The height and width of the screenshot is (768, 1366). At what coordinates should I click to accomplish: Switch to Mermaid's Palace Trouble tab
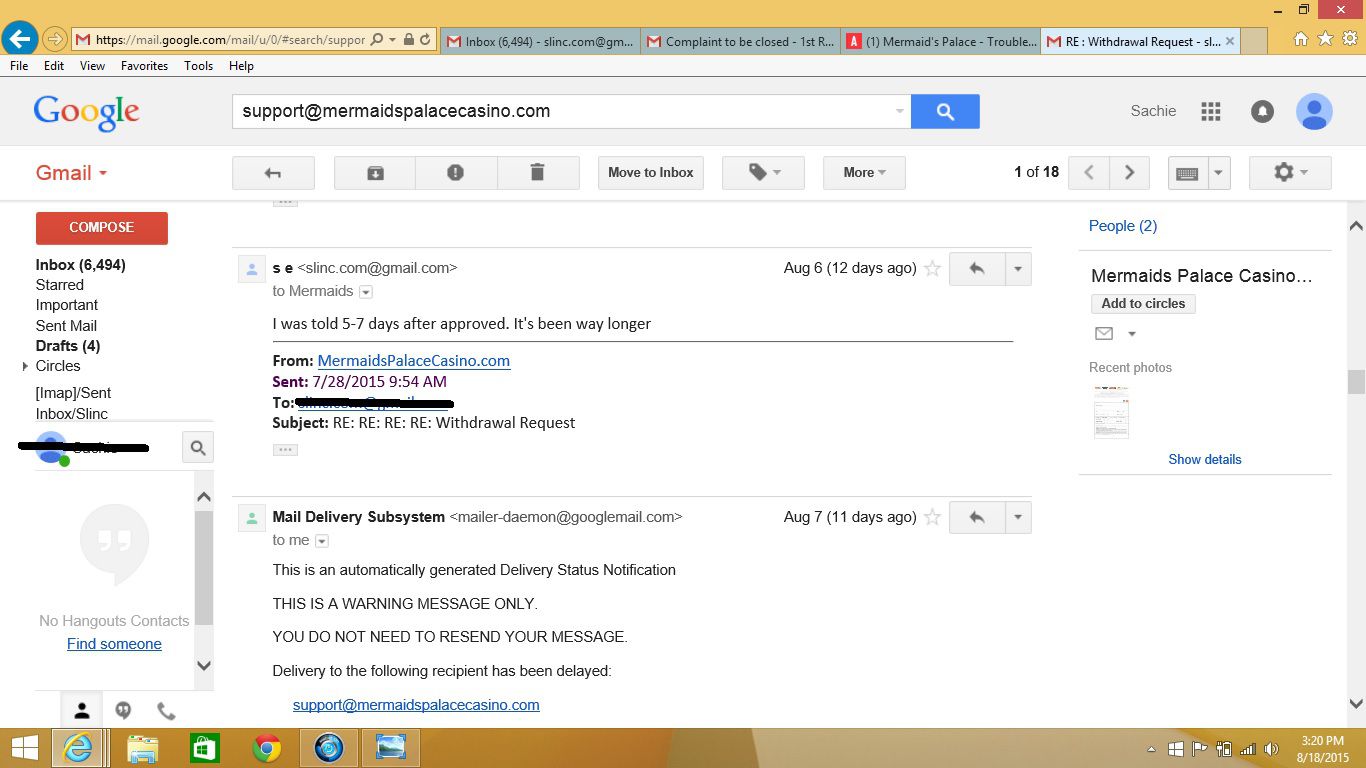click(x=940, y=42)
